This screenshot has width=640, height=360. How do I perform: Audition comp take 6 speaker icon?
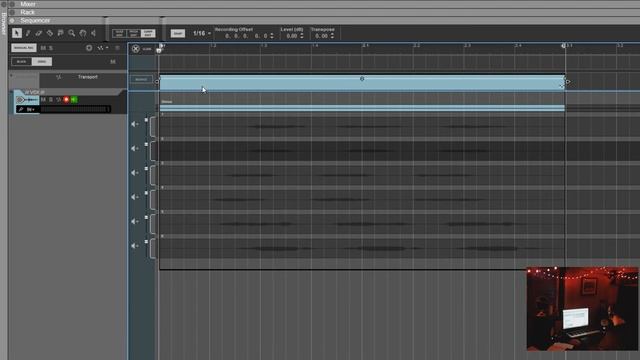[135, 246]
